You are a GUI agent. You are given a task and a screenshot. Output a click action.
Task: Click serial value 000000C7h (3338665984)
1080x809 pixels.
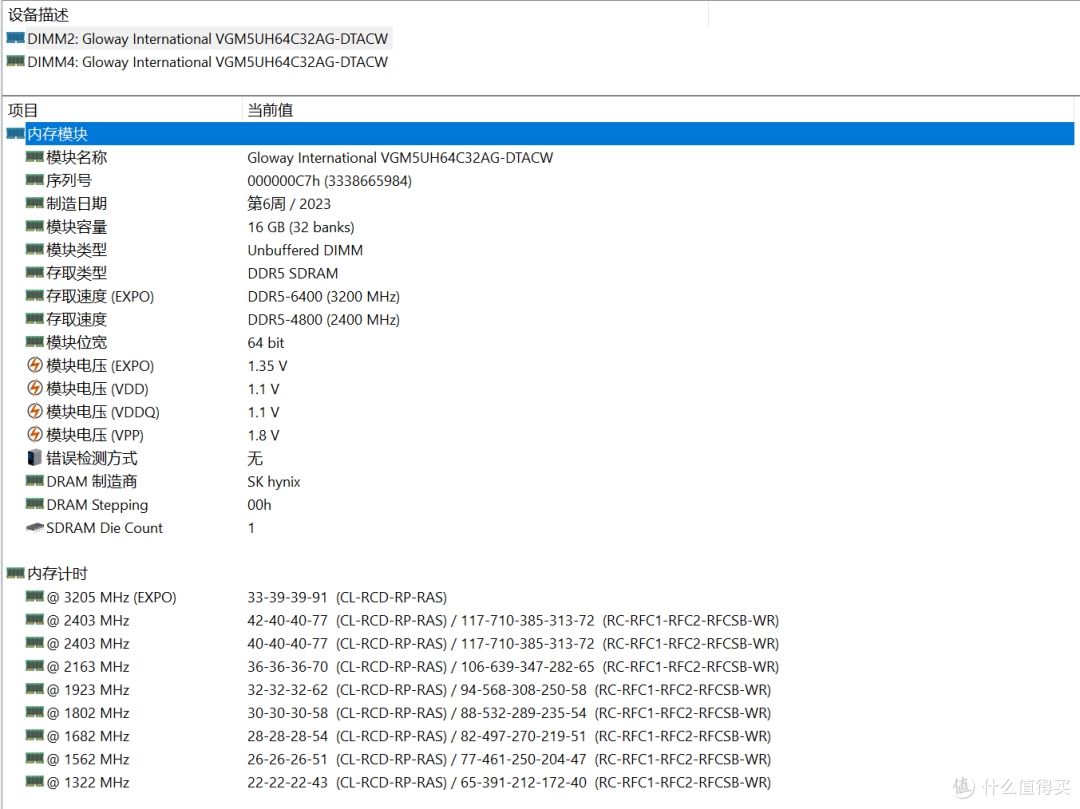click(x=329, y=181)
